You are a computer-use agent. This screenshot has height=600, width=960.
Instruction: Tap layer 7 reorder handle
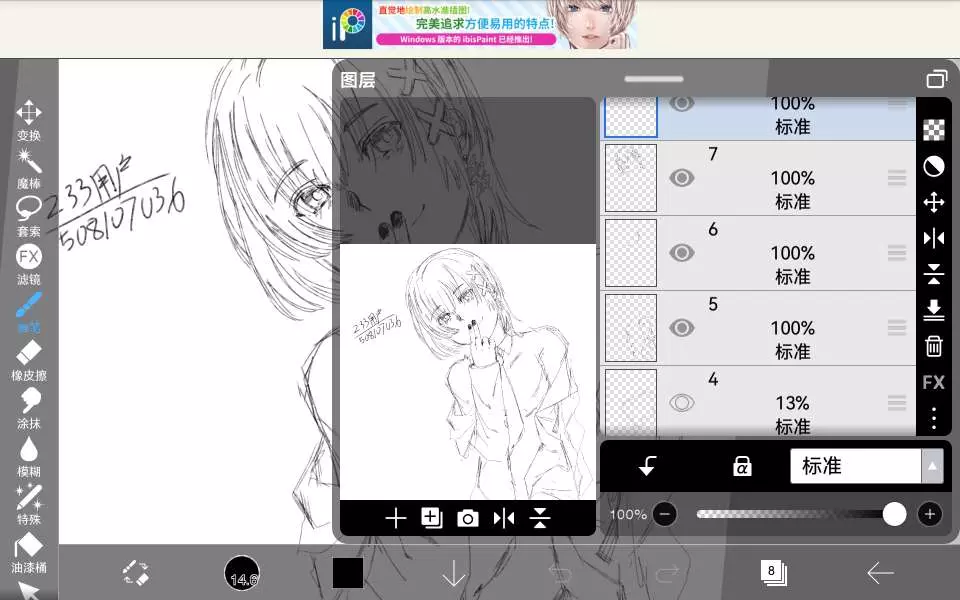pos(897,178)
